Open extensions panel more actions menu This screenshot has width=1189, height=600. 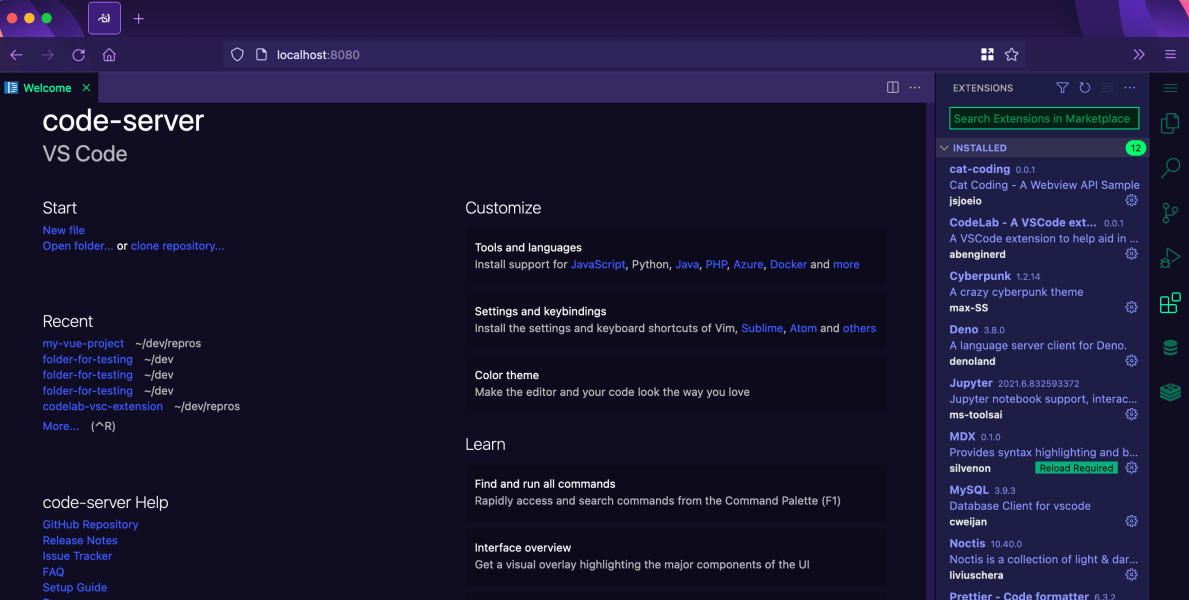click(1130, 88)
